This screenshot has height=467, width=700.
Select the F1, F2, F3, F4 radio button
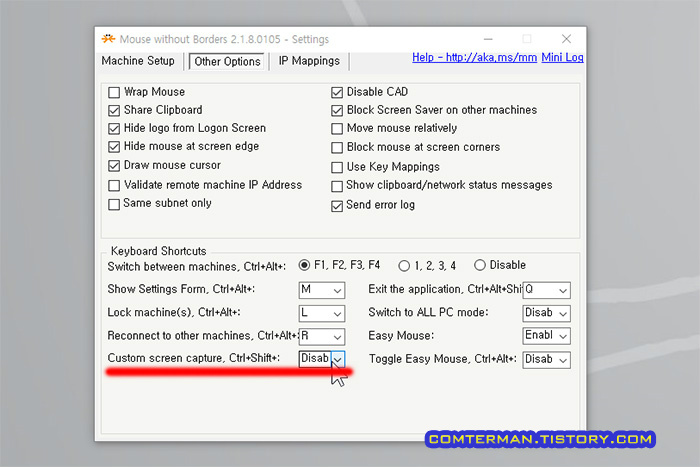pos(304,265)
